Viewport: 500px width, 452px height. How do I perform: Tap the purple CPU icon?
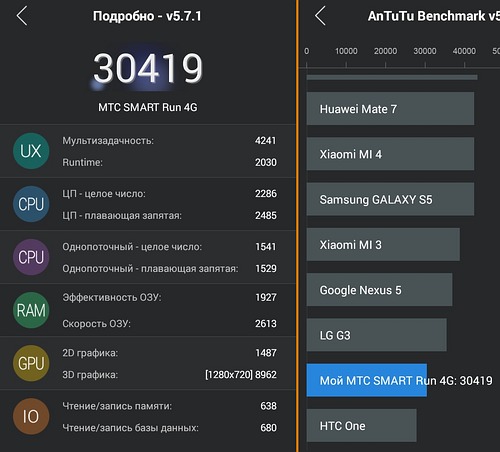coord(31,257)
